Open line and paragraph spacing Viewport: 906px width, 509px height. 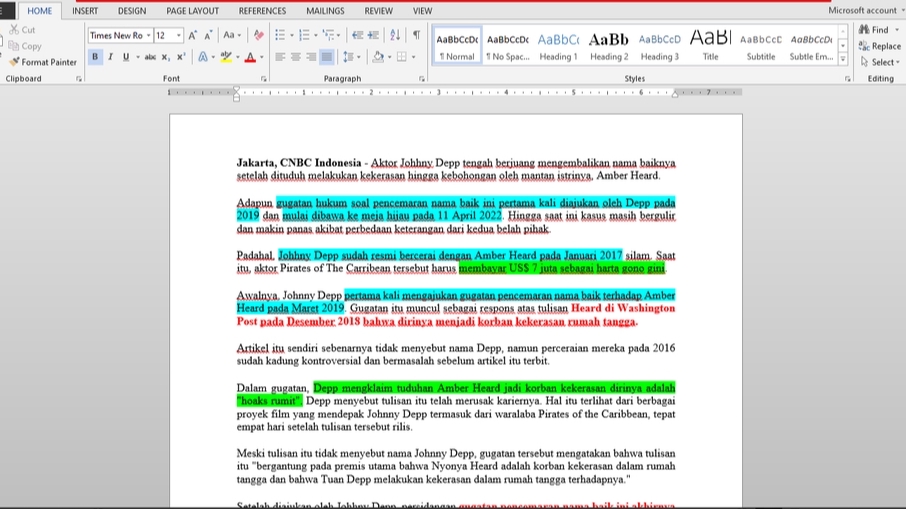pyautogui.click(x=348, y=57)
